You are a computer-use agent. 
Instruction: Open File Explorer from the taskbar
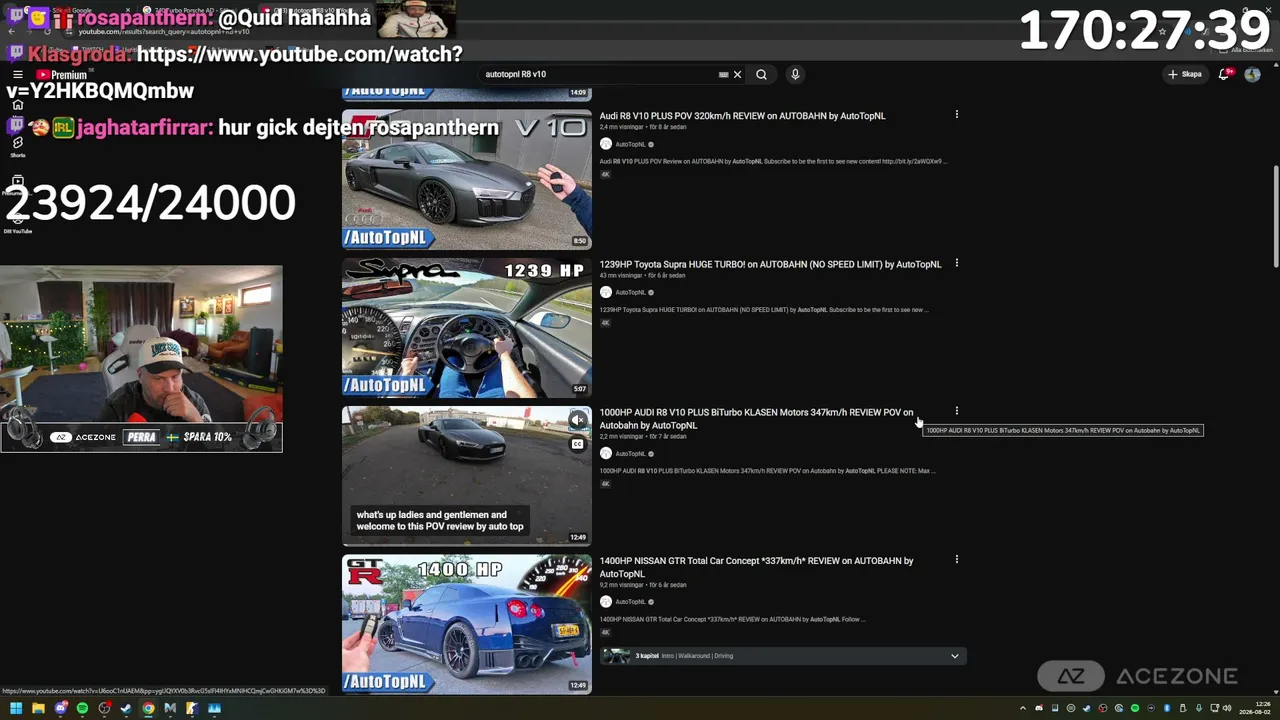tap(38, 709)
